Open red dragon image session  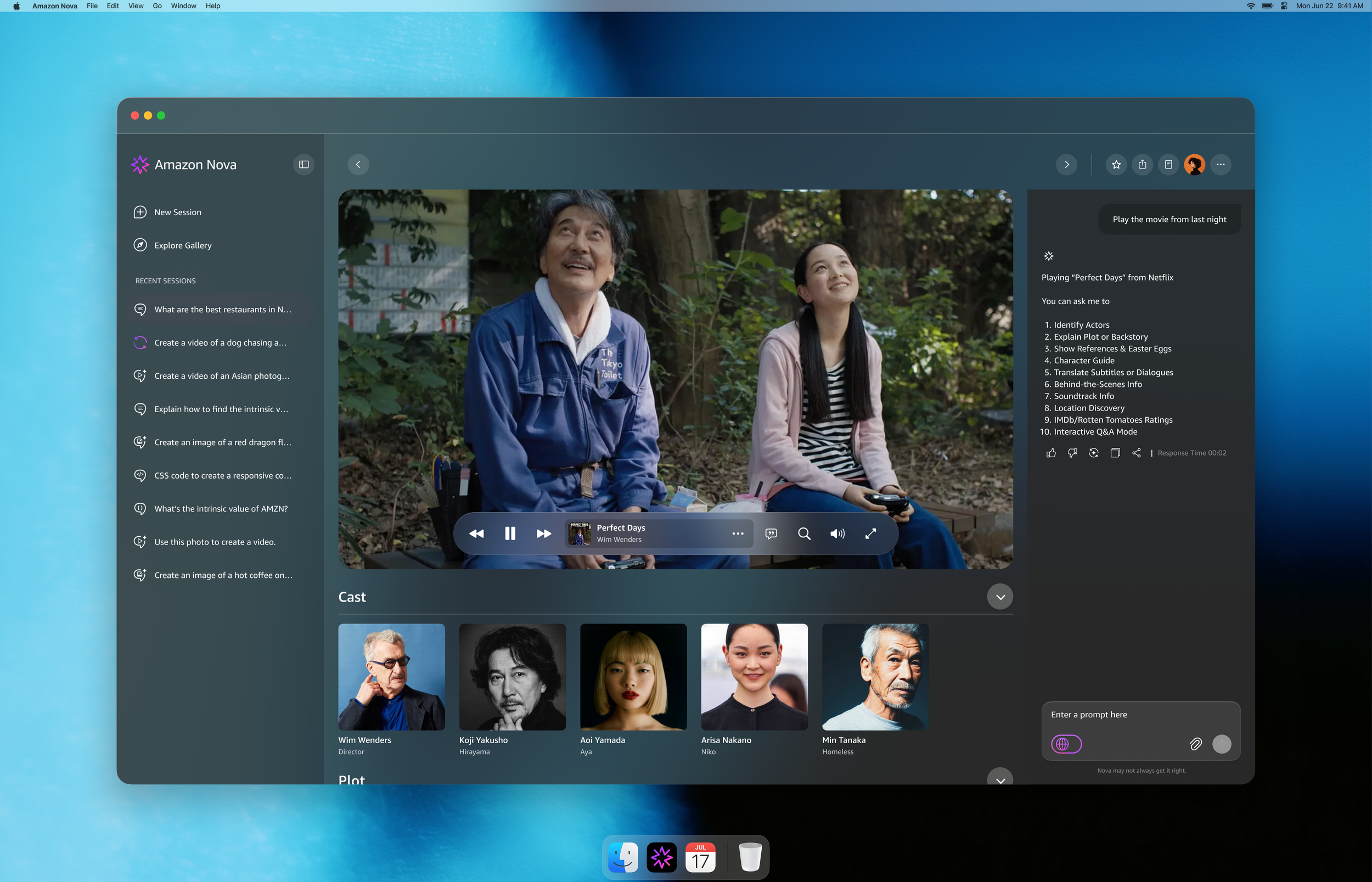tap(221, 443)
